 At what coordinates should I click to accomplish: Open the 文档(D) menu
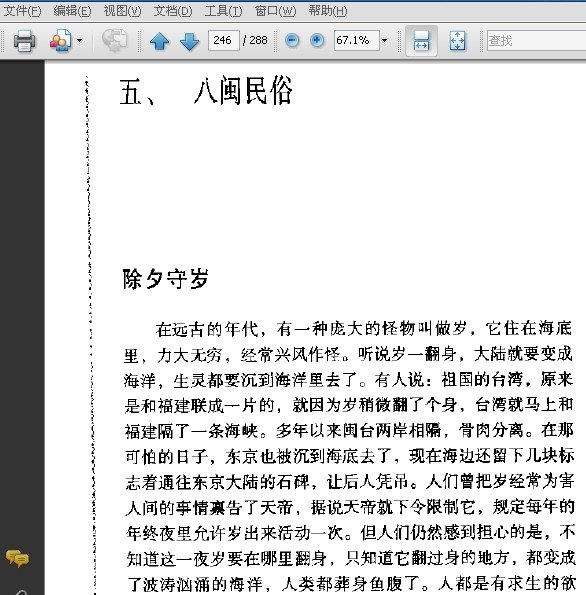pyautogui.click(x=173, y=11)
